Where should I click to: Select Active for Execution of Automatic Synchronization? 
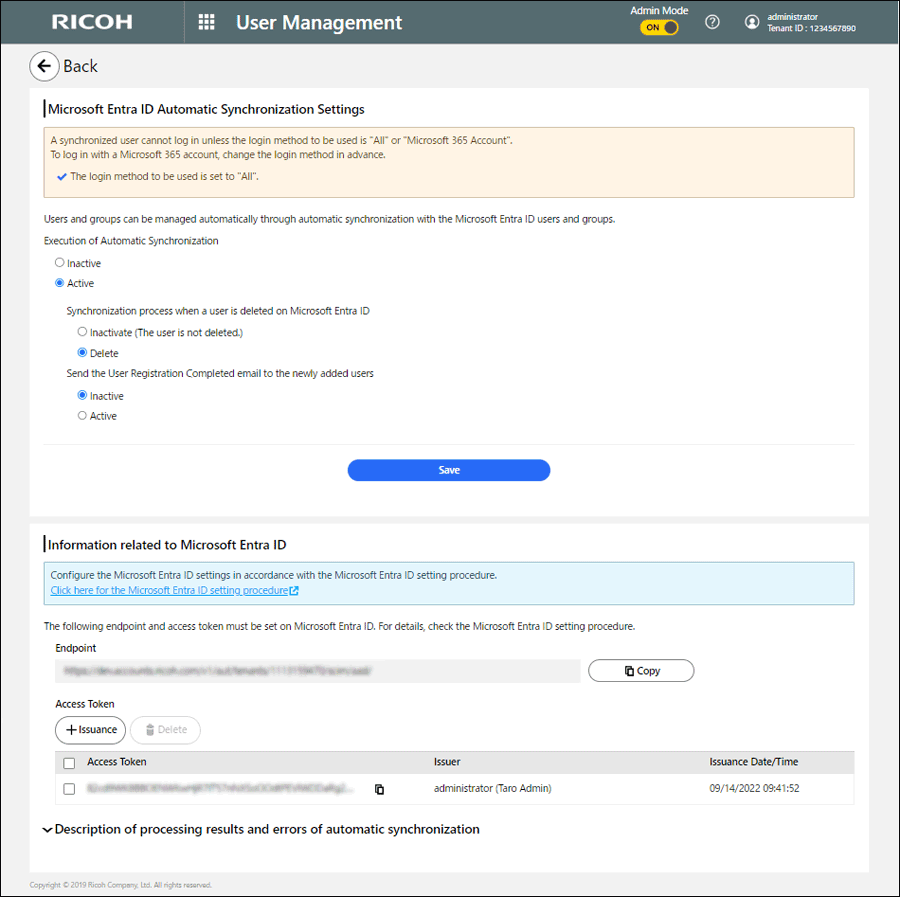[60, 283]
